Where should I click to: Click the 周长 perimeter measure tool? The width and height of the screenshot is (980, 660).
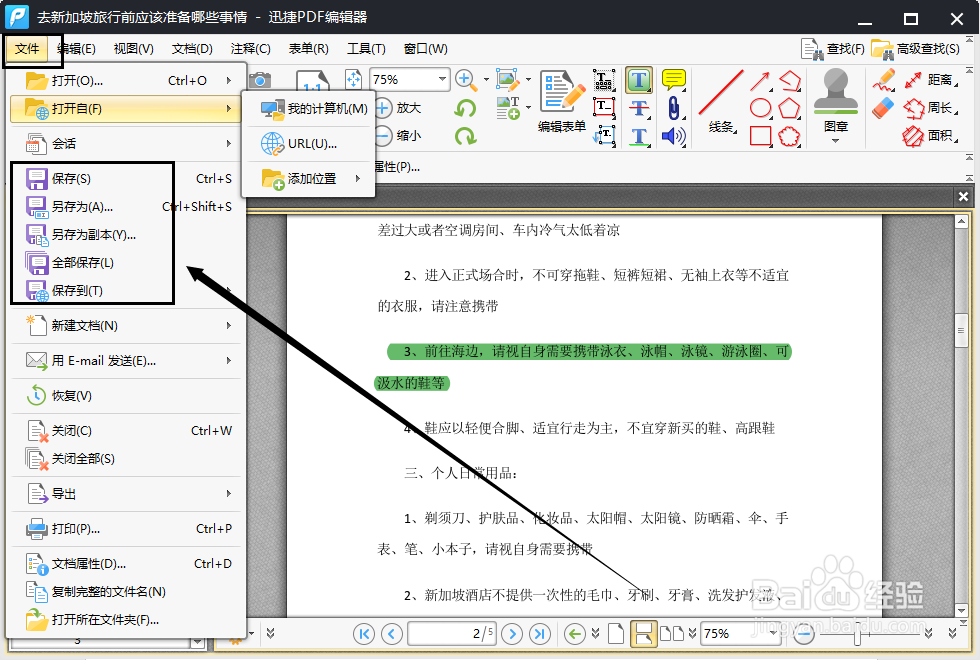point(931,108)
